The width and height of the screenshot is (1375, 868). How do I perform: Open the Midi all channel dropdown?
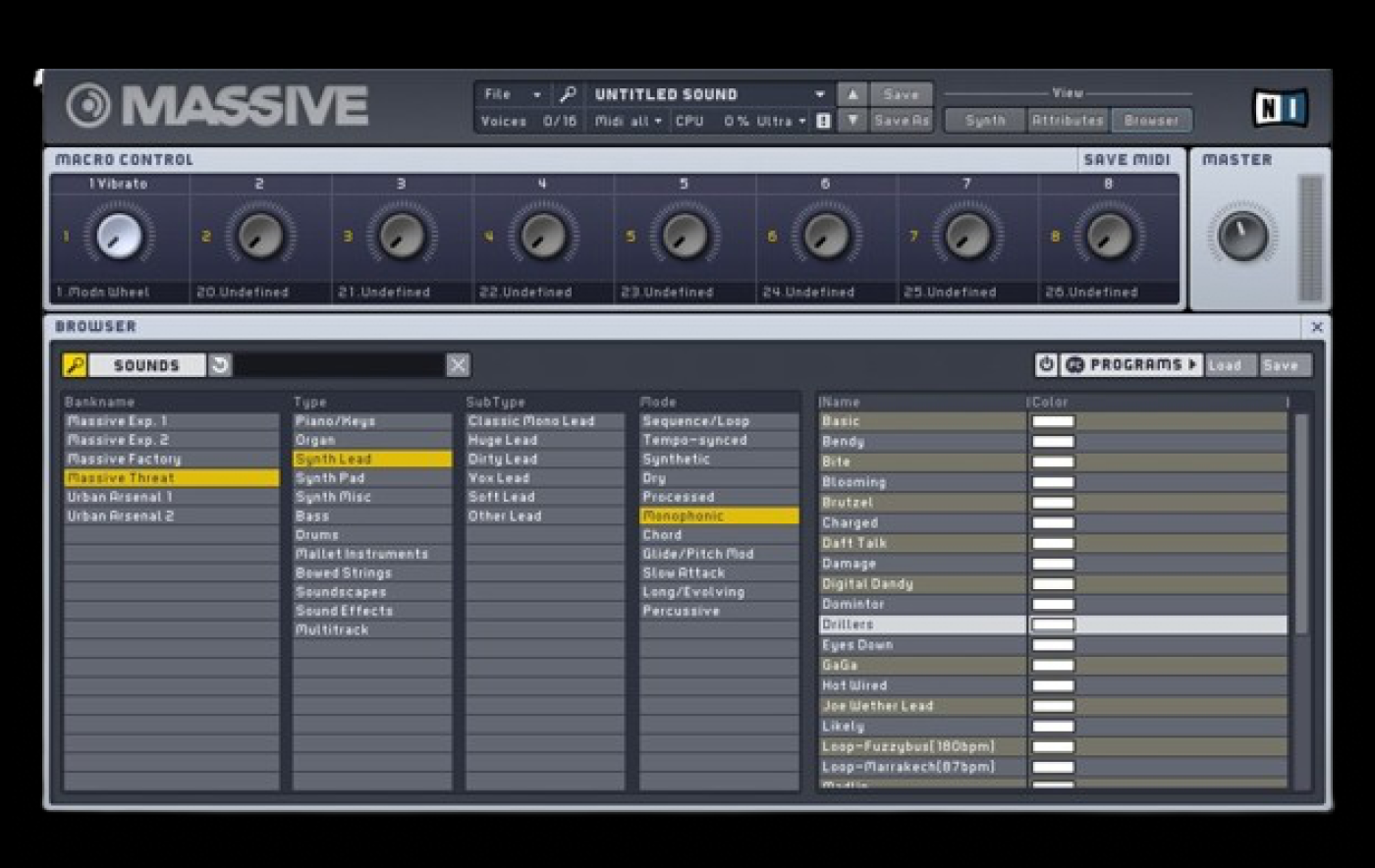629,121
